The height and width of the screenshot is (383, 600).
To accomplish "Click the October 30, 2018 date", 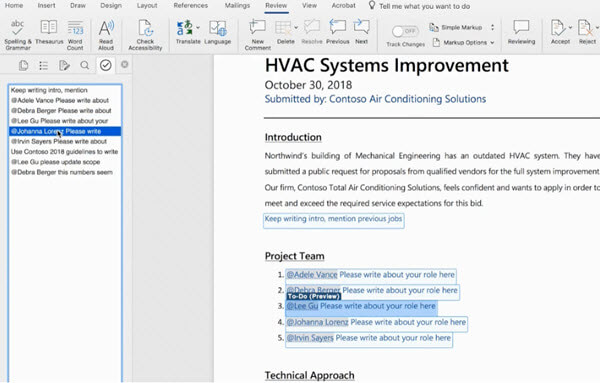I will 308,85.
